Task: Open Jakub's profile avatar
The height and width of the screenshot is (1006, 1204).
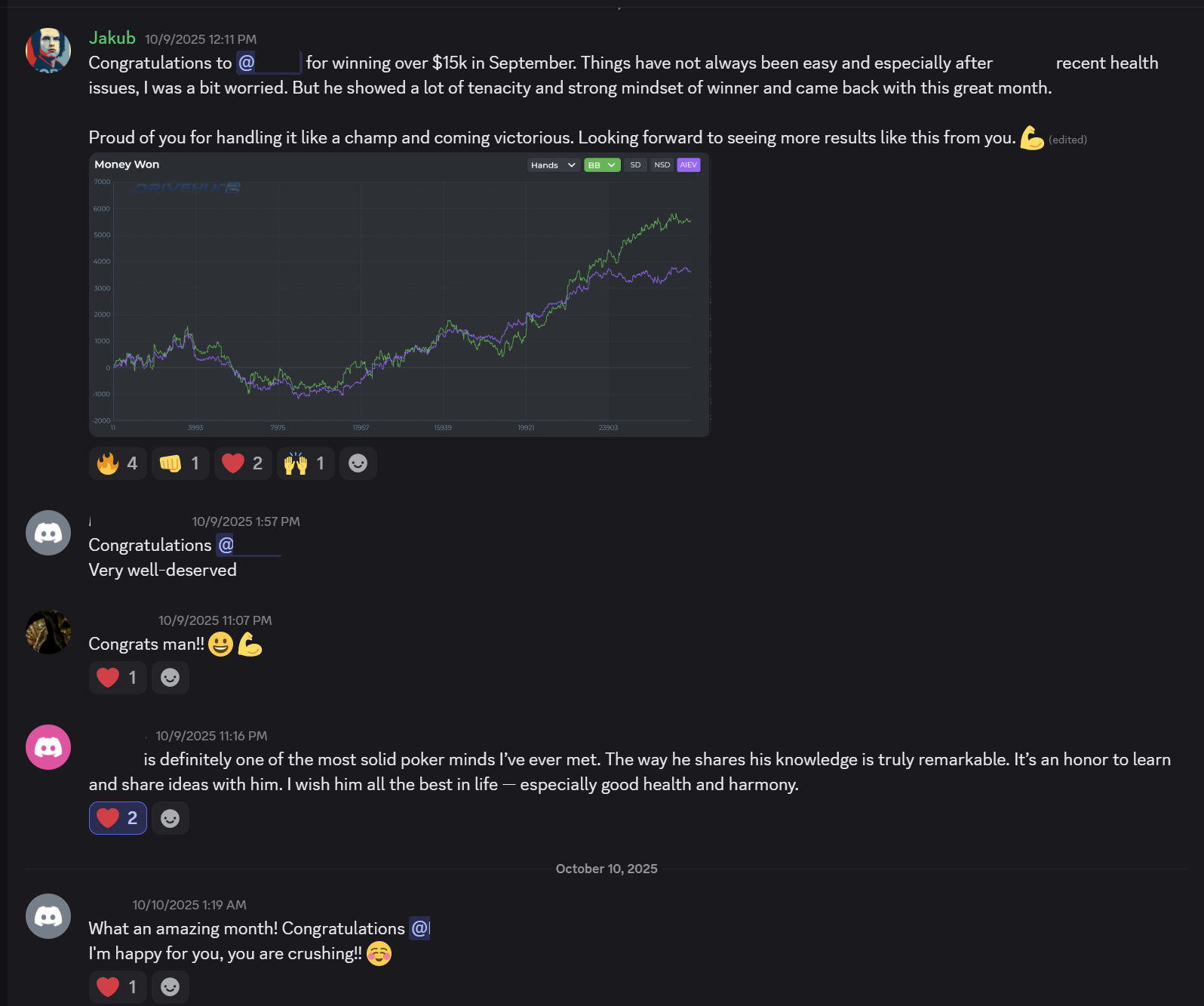Action: 48,51
